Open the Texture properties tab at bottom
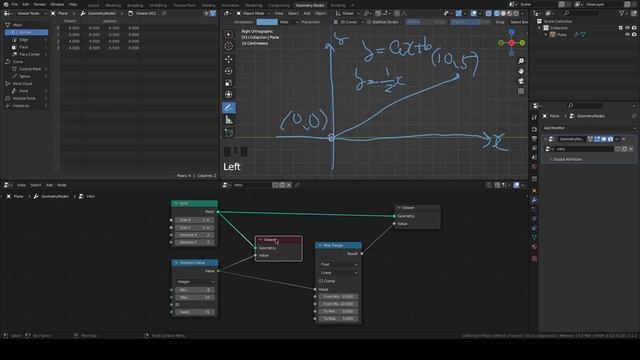Viewport: 640px width, 360px height. (x=534, y=259)
